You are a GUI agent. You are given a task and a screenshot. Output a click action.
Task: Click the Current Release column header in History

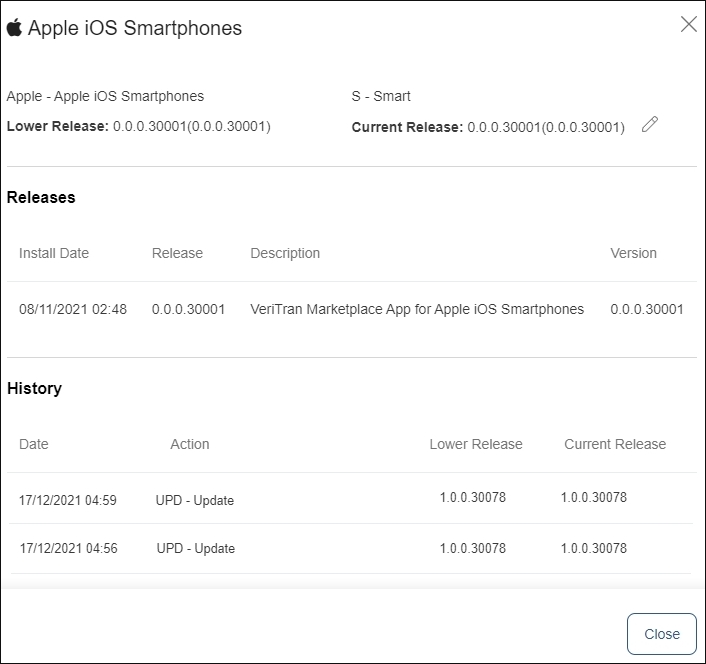click(614, 444)
